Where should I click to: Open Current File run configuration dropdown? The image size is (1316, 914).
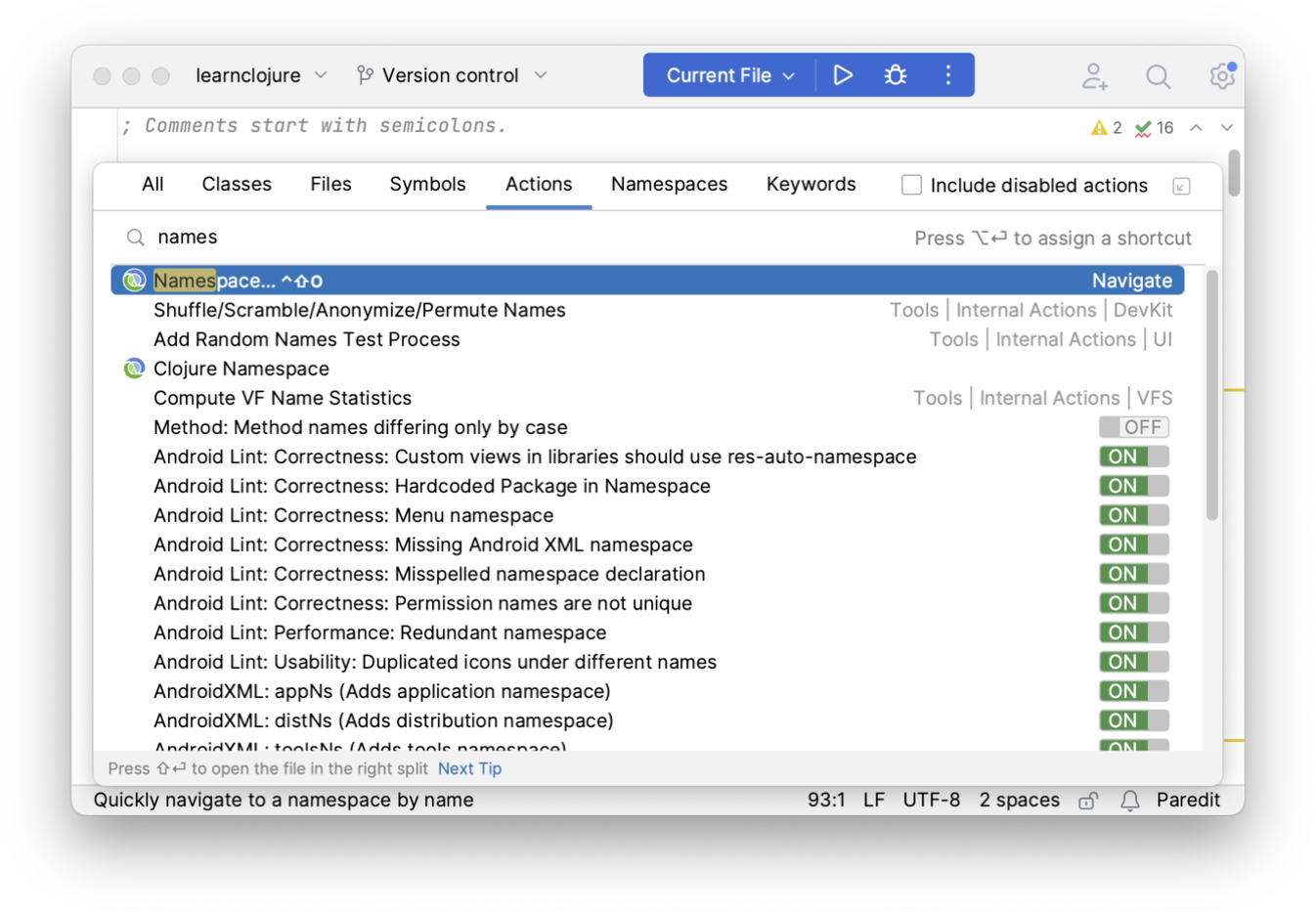729,75
